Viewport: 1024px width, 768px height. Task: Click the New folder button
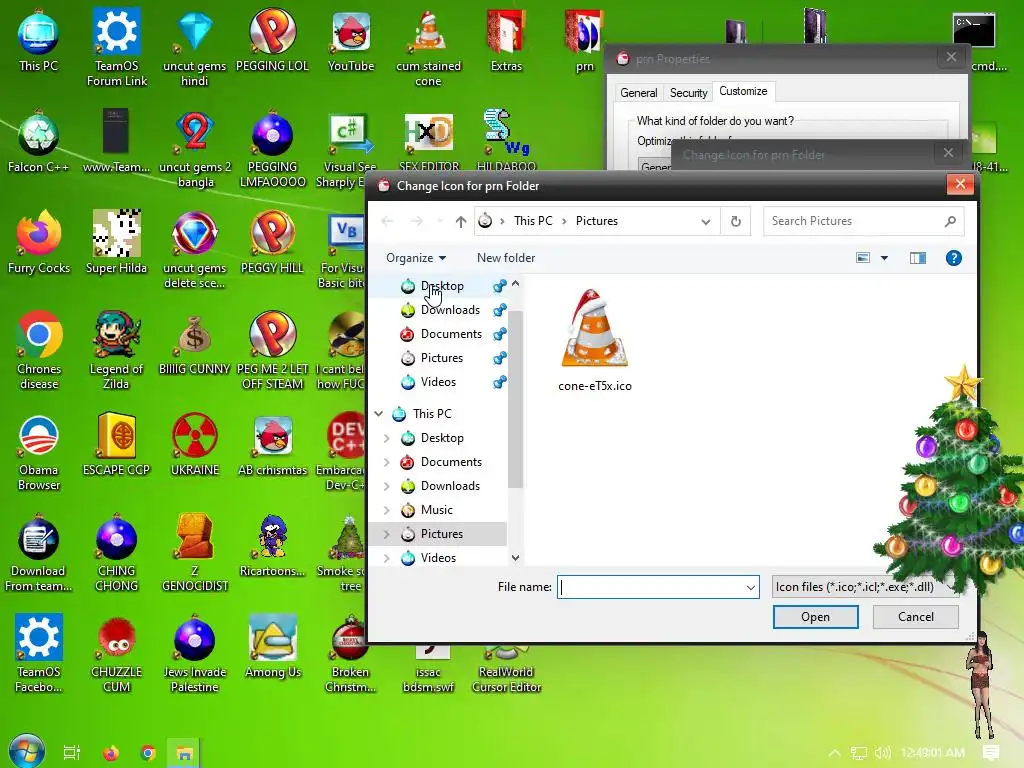pos(505,258)
